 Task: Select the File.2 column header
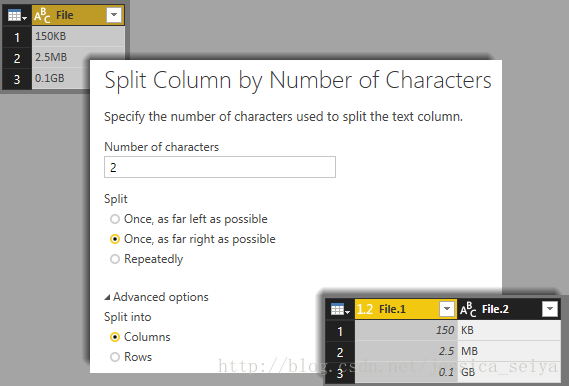point(509,309)
